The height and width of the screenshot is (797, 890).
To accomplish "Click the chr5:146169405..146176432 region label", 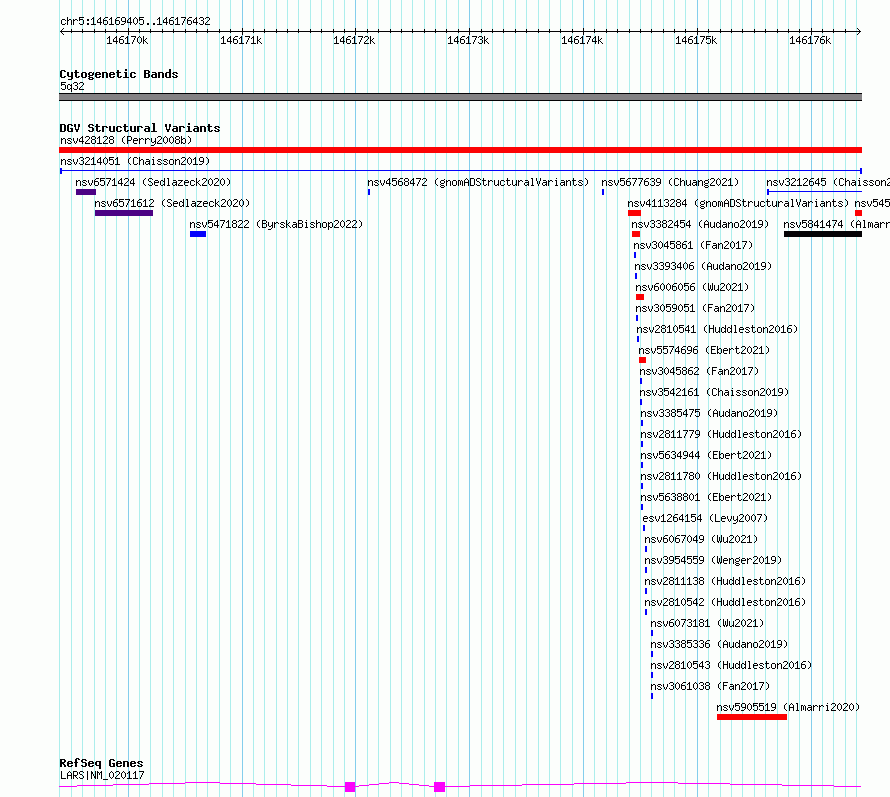I will [135, 21].
